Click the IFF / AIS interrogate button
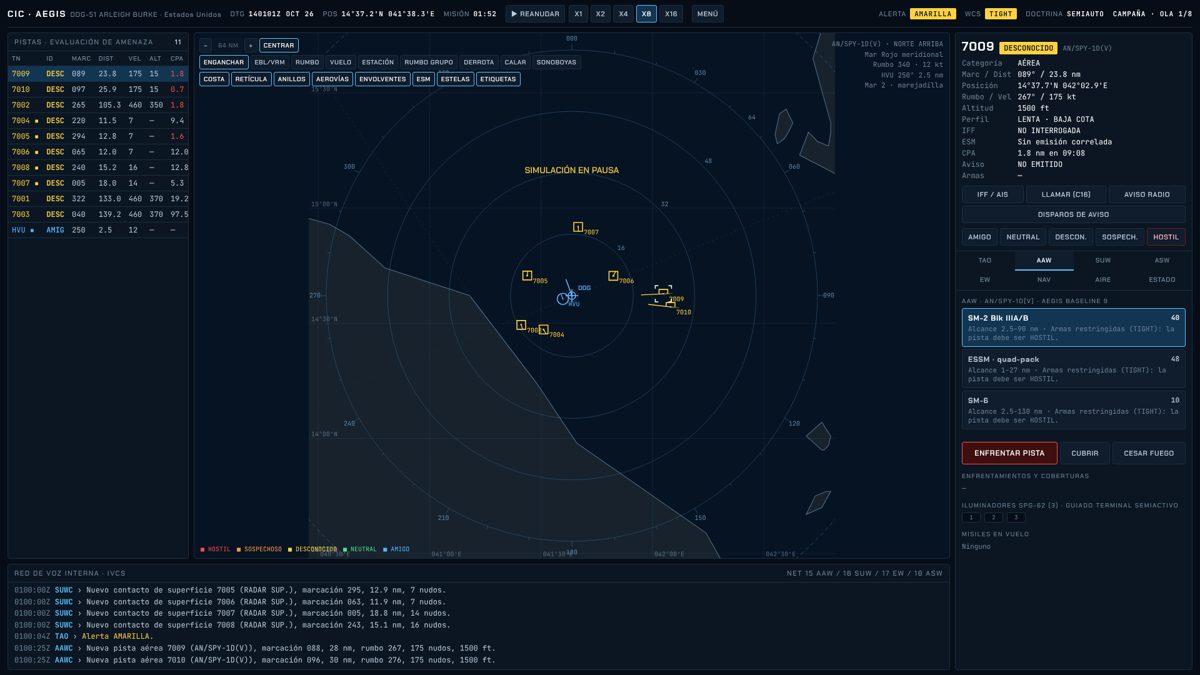Viewport: 1200px width, 675px height. [x=992, y=194]
